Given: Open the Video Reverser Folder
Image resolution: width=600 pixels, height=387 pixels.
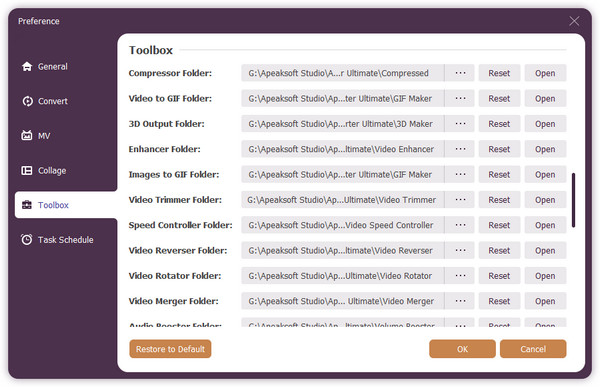Looking at the screenshot, I should 545,250.
